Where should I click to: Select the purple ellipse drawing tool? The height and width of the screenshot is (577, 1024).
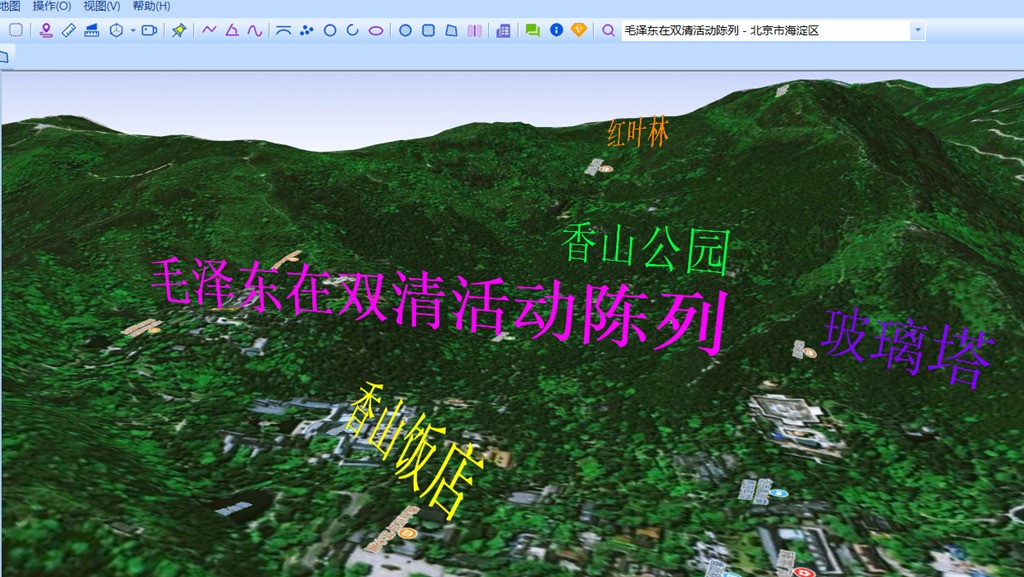(376, 30)
